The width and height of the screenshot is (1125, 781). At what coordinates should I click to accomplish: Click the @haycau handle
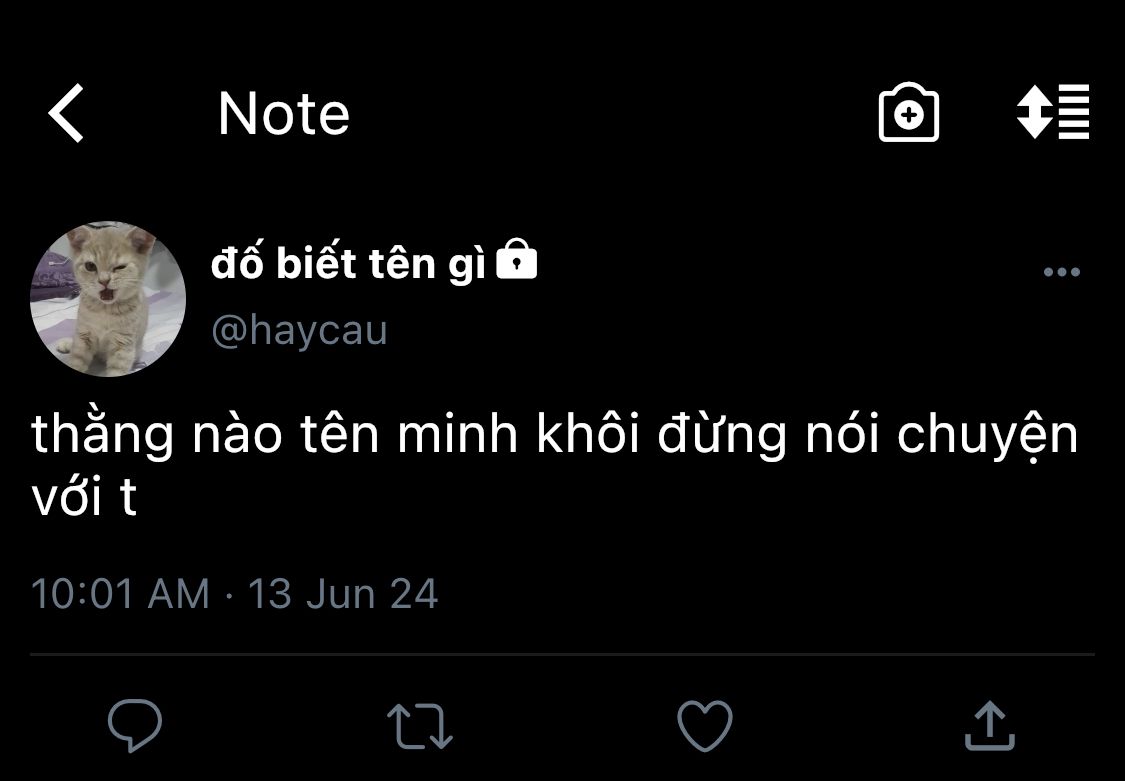pos(299,329)
